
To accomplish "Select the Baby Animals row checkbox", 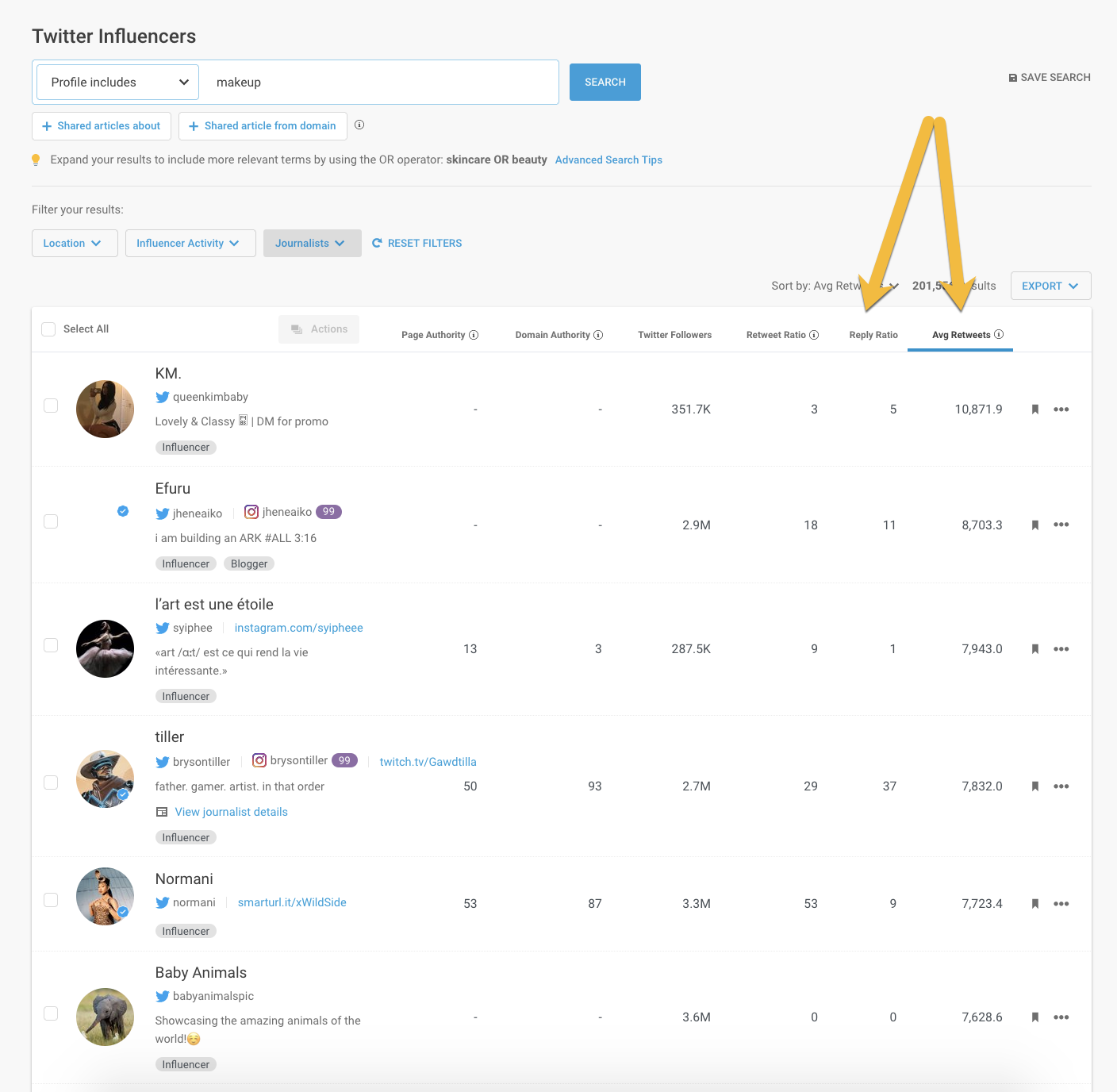I will pos(51,1013).
